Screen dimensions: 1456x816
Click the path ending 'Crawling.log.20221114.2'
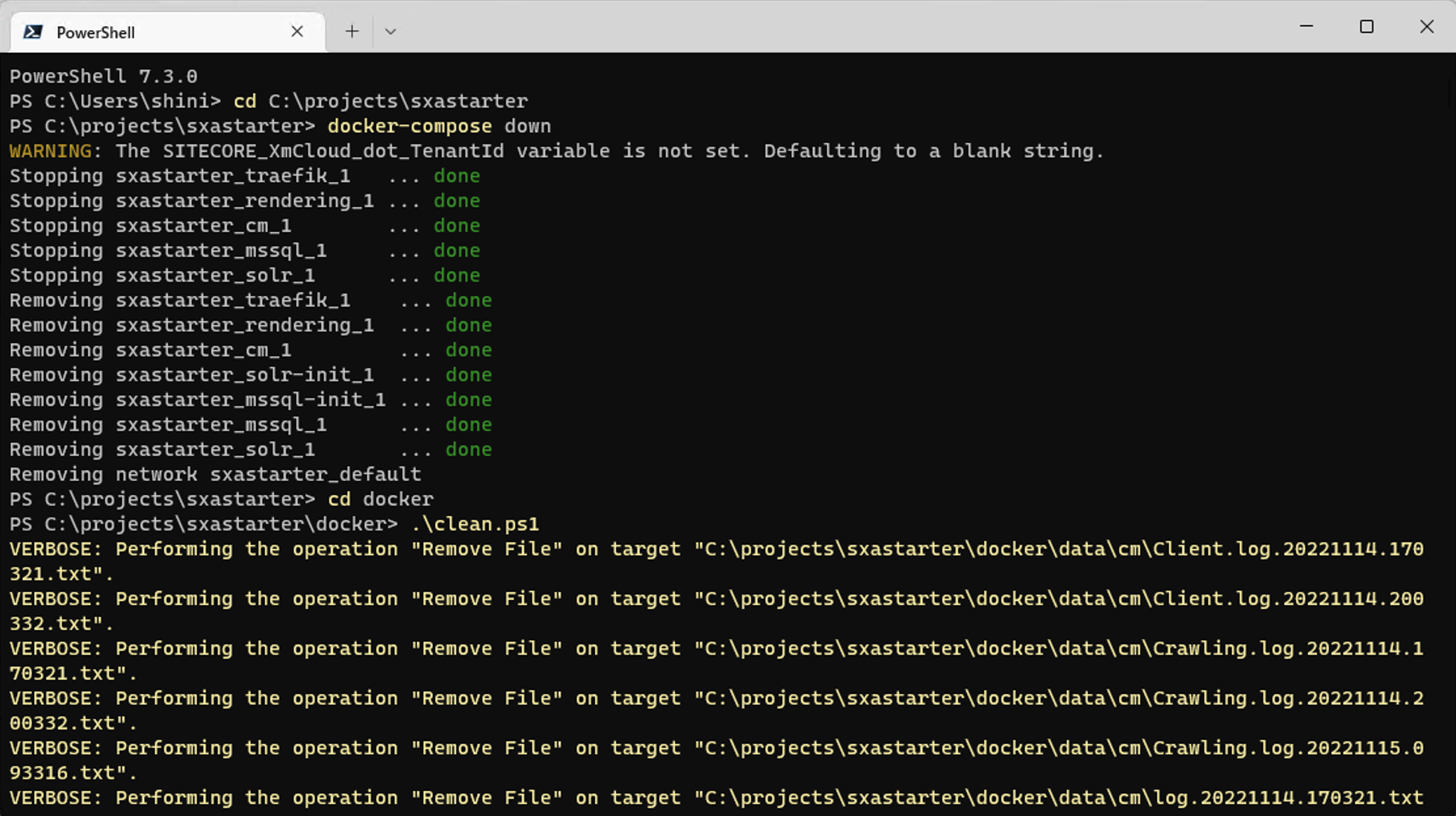tap(1059, 699)
